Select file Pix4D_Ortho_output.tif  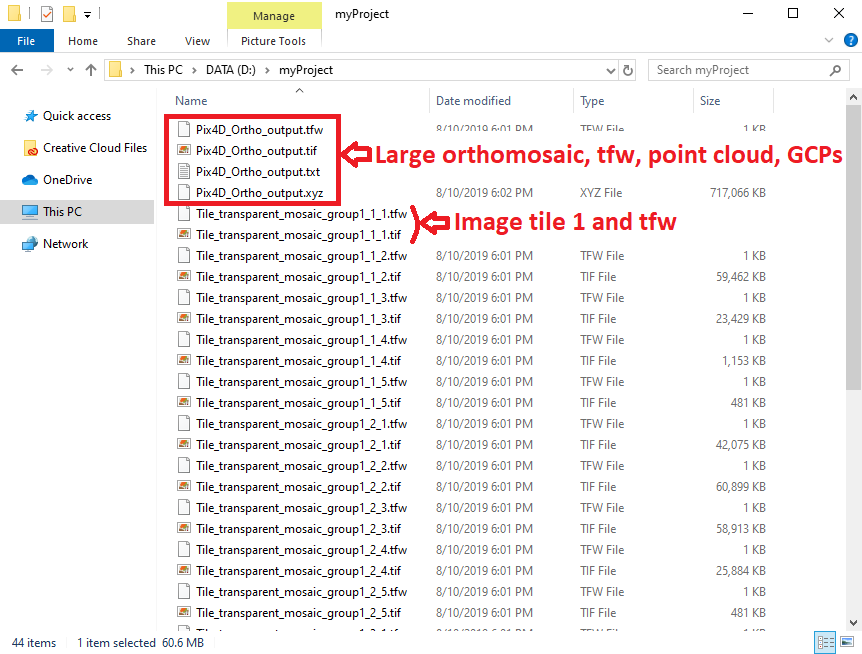(256, 151)
